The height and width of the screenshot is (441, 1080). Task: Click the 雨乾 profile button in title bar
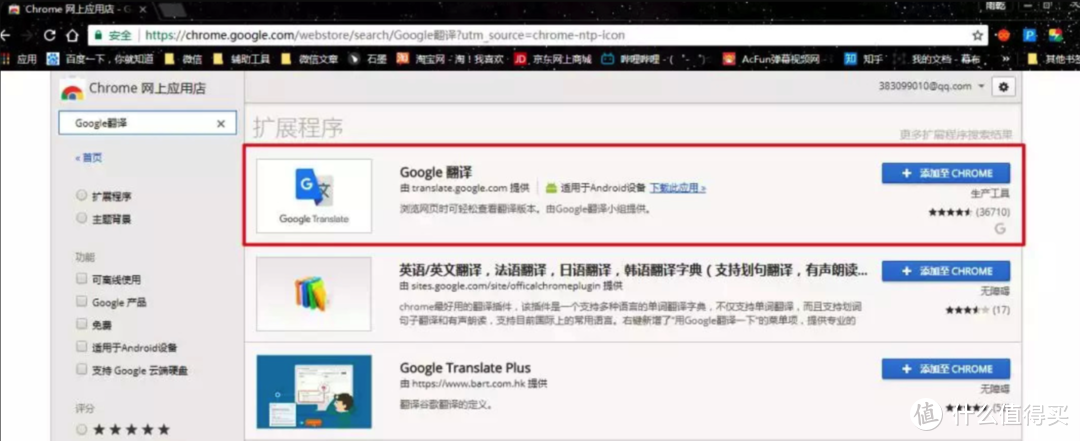995,6
